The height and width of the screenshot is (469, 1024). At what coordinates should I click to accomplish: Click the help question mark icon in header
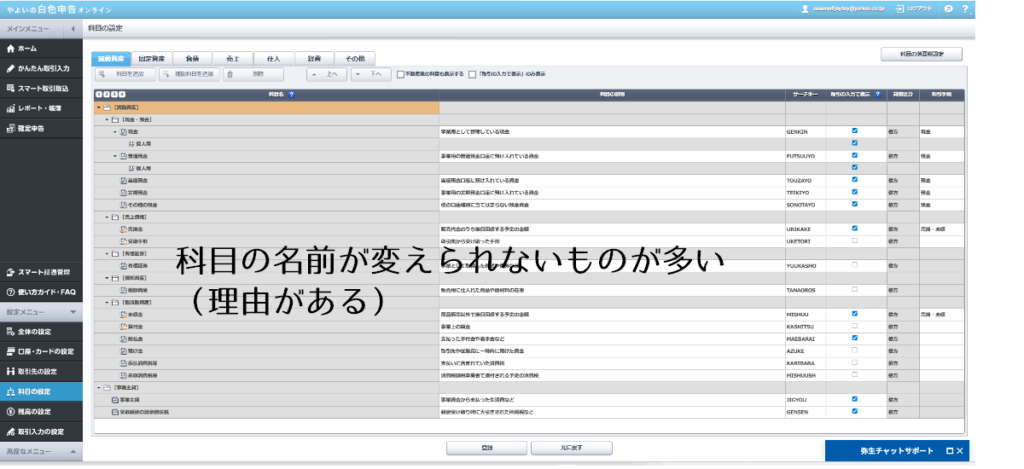(x=965, y=9)
